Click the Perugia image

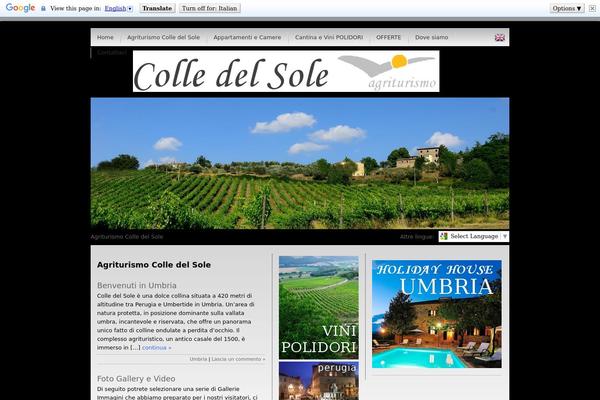point(319,381)
